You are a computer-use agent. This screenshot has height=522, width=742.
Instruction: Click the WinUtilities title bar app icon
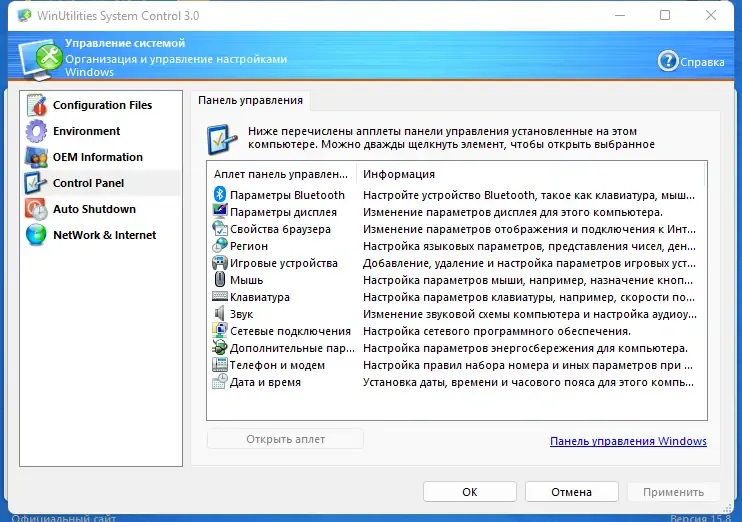pos(25,16)
